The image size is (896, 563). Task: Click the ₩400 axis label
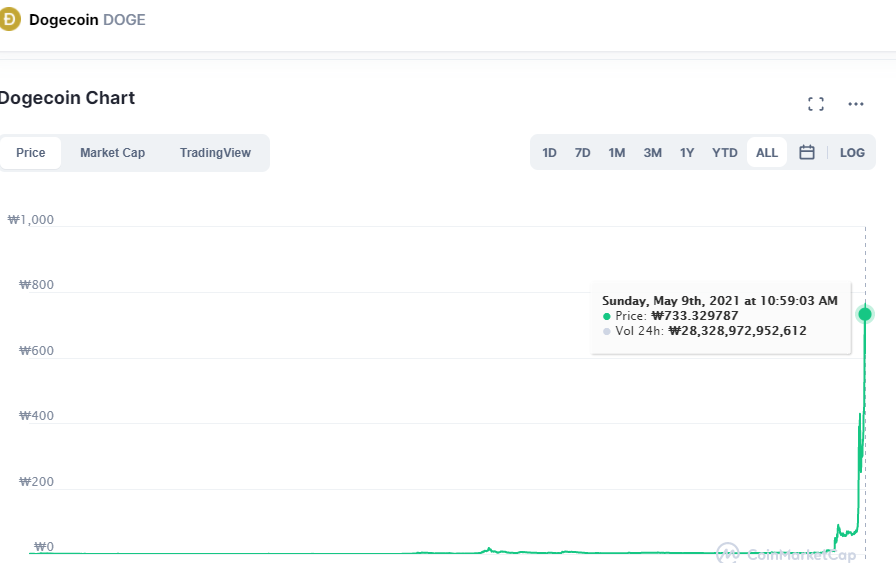coord(37,416)
